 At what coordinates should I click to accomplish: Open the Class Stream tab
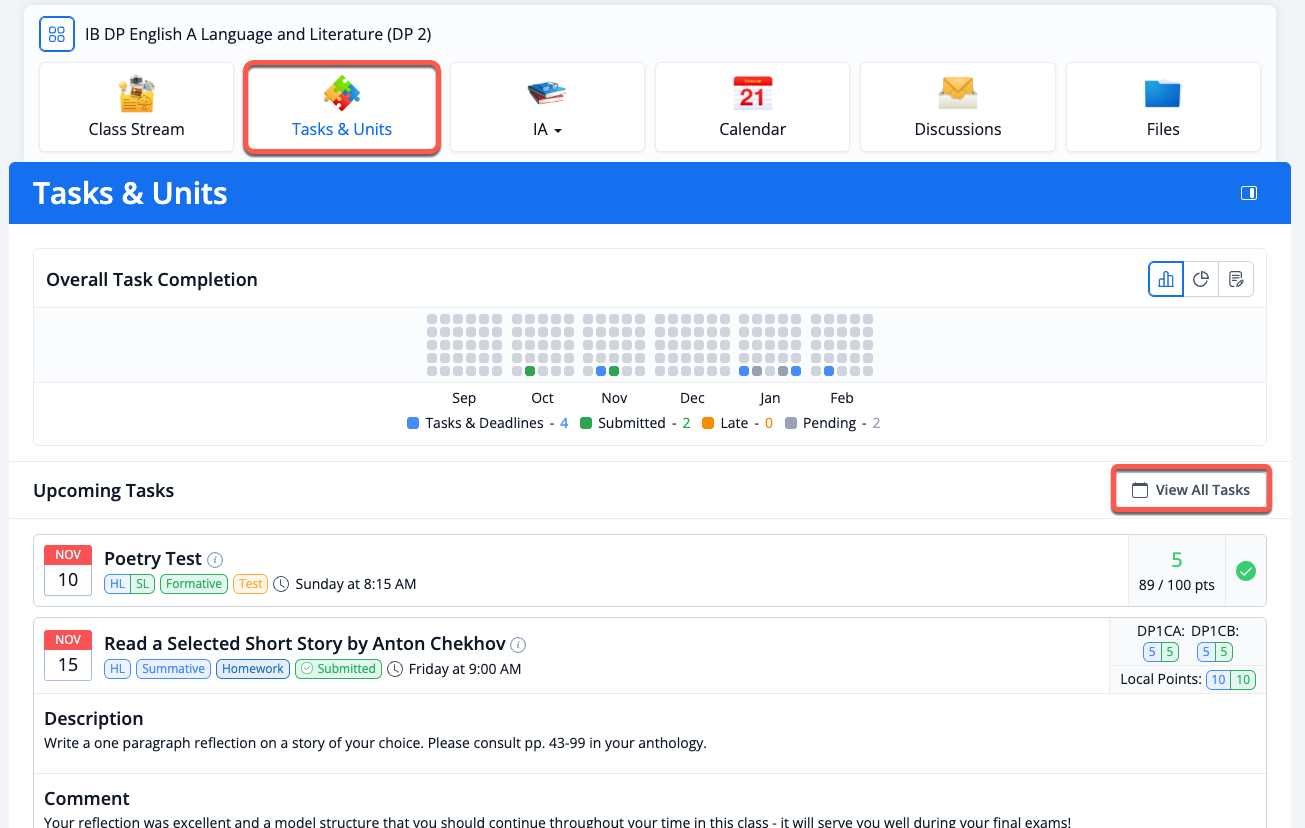(136, 108)
